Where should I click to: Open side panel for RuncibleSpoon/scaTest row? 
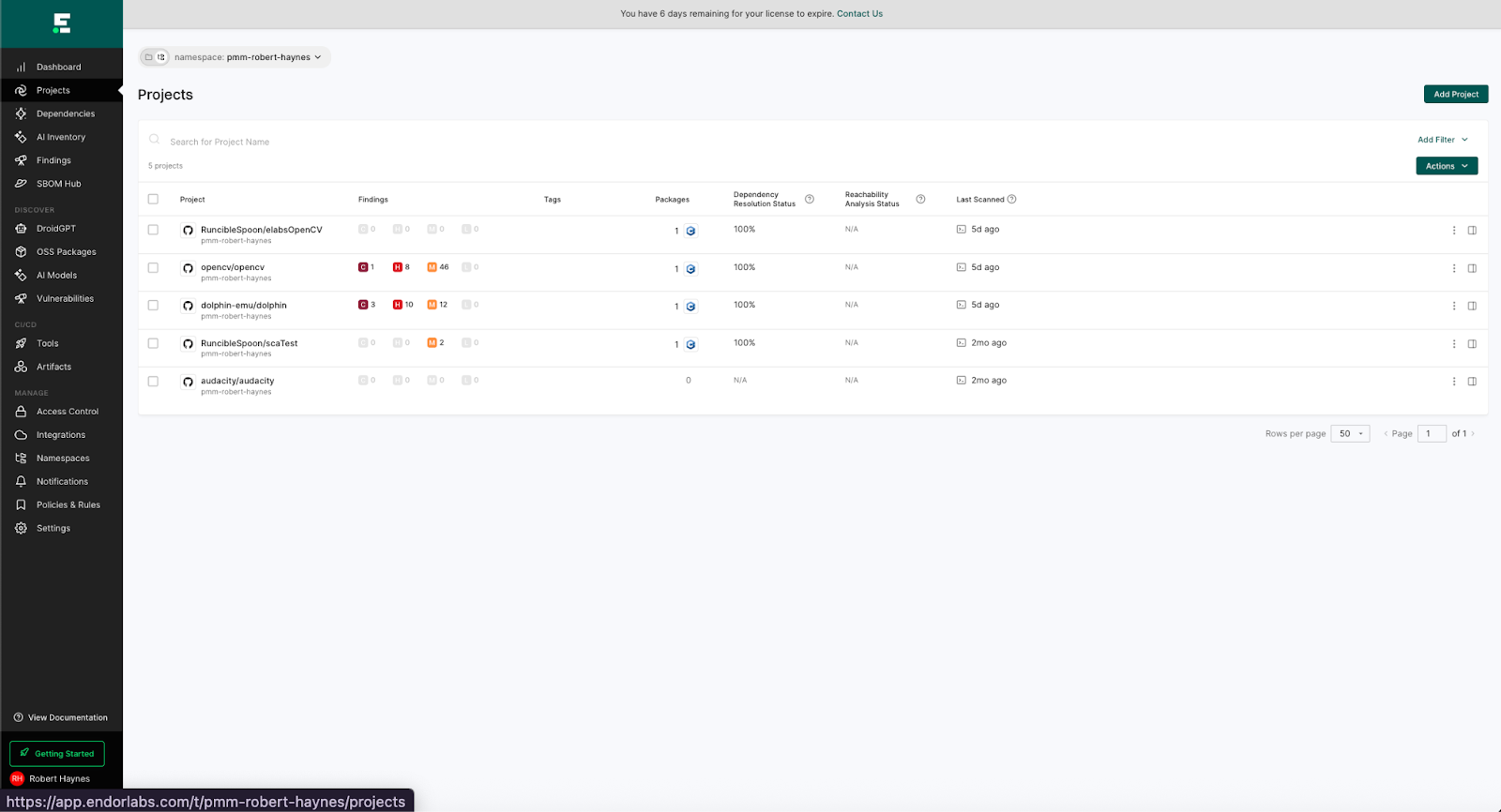click(1472, 344)
